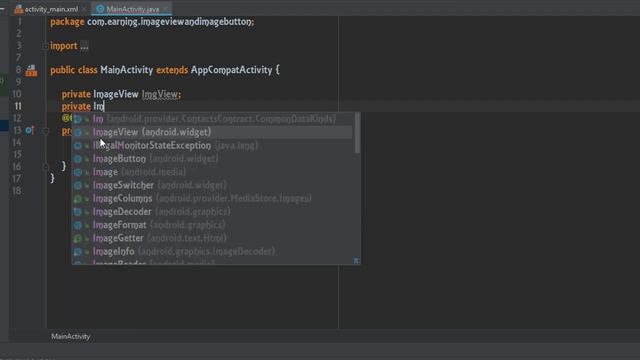
Task: Click the AppCompatActivity class name
Action: (x=231, y=70)
